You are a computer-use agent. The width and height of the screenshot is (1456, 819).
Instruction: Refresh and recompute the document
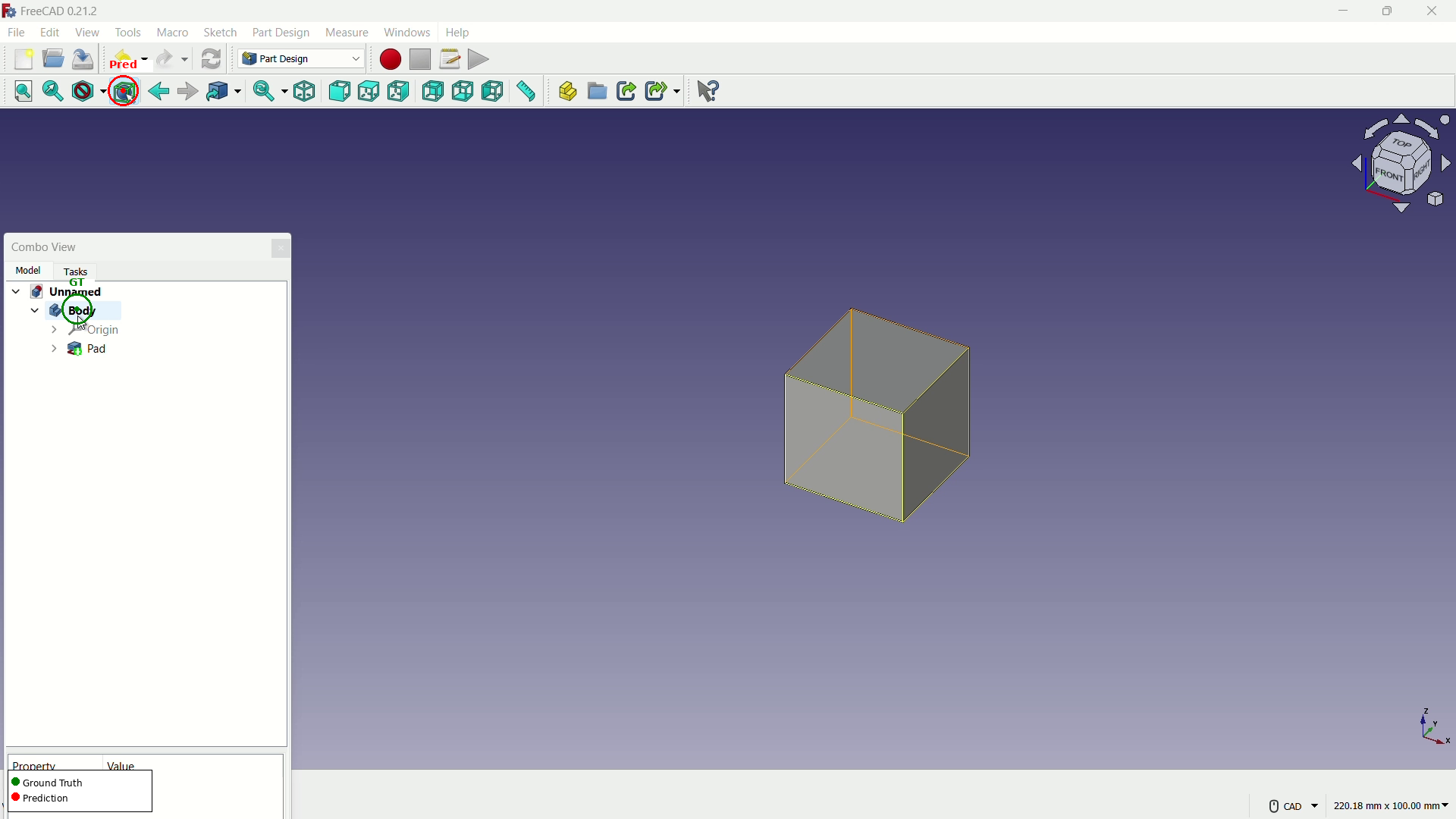tap(211, 59)
